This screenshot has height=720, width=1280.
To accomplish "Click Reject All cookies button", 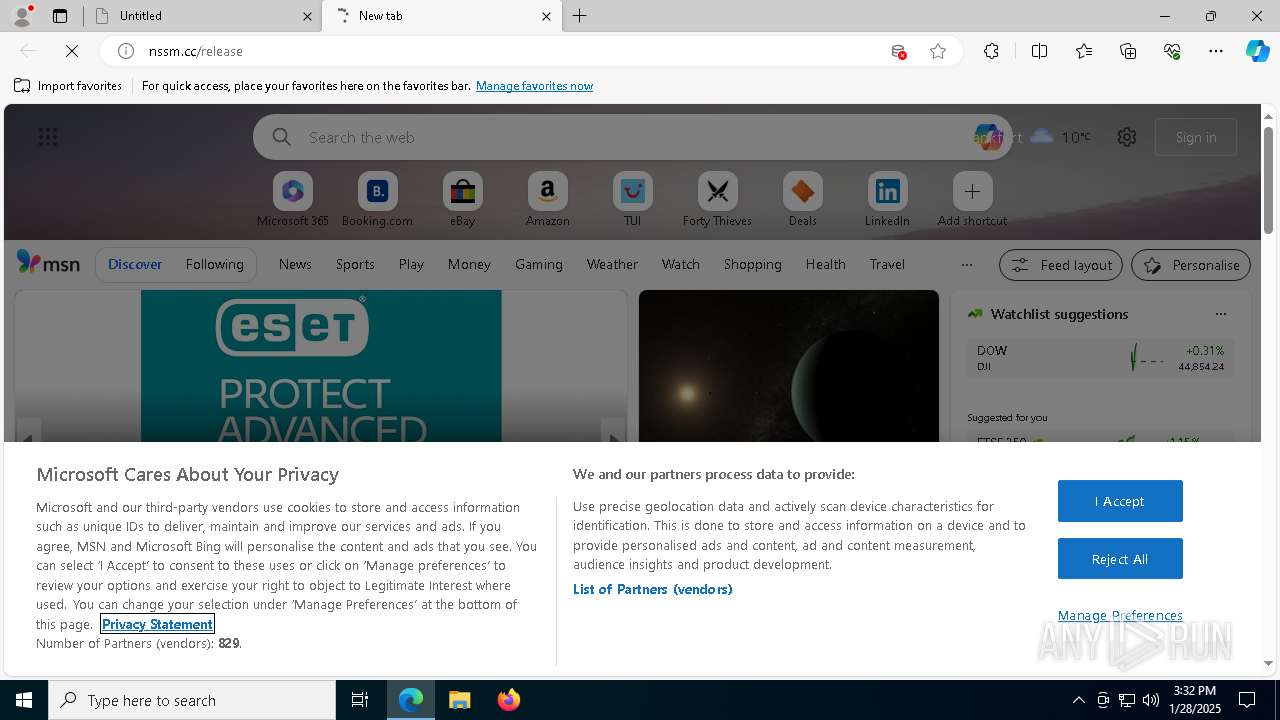I will [1120, 559].
